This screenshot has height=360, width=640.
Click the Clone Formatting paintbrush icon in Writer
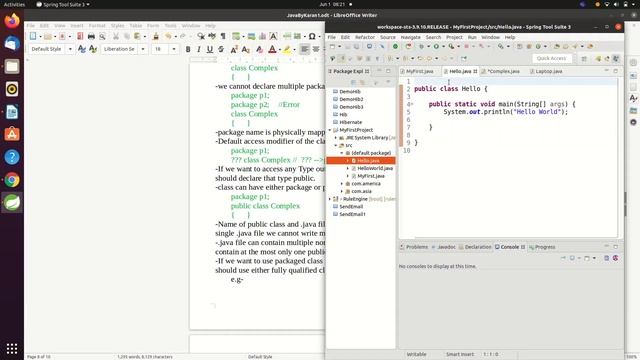coord(156,36)
